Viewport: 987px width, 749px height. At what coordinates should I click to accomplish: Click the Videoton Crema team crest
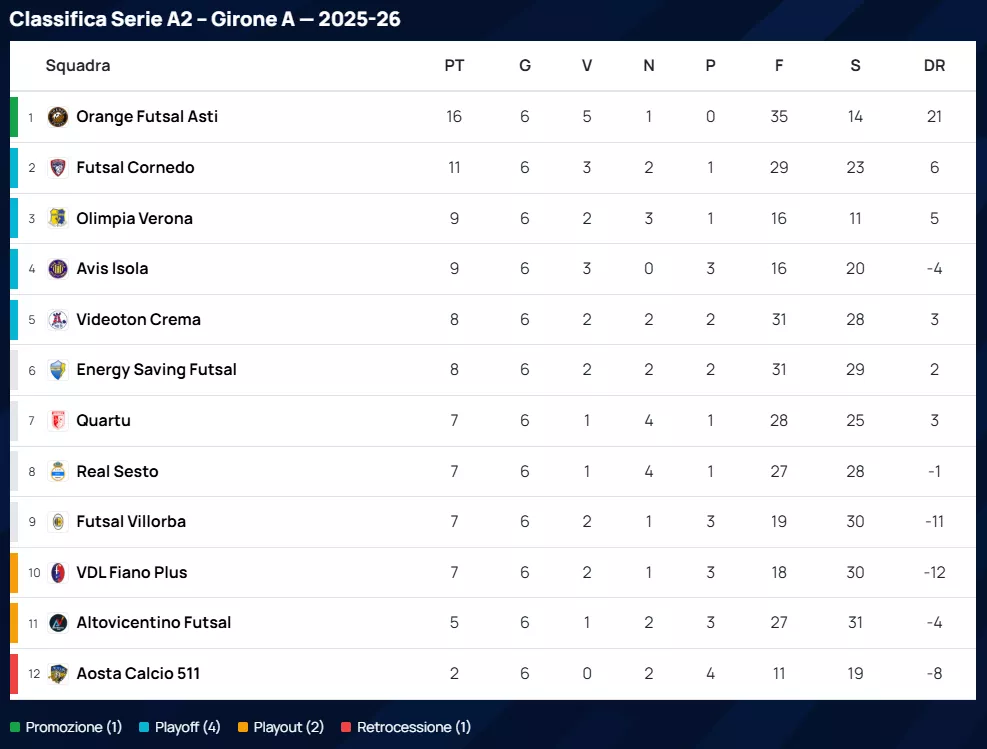coord(58,320)
